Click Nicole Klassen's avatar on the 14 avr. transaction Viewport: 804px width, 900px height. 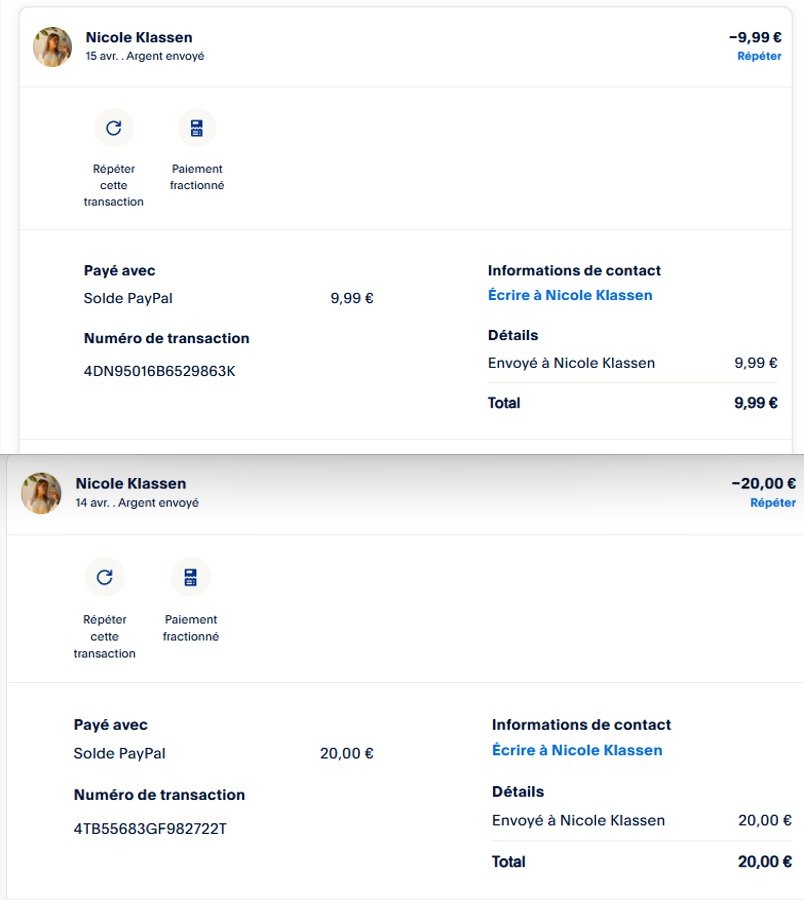(41, 493)
